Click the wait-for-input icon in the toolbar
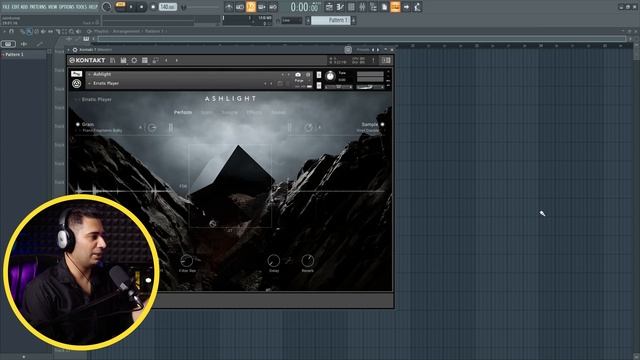Image resolution: width=640 pixels, height=360 pixels. tap(240, 7)
